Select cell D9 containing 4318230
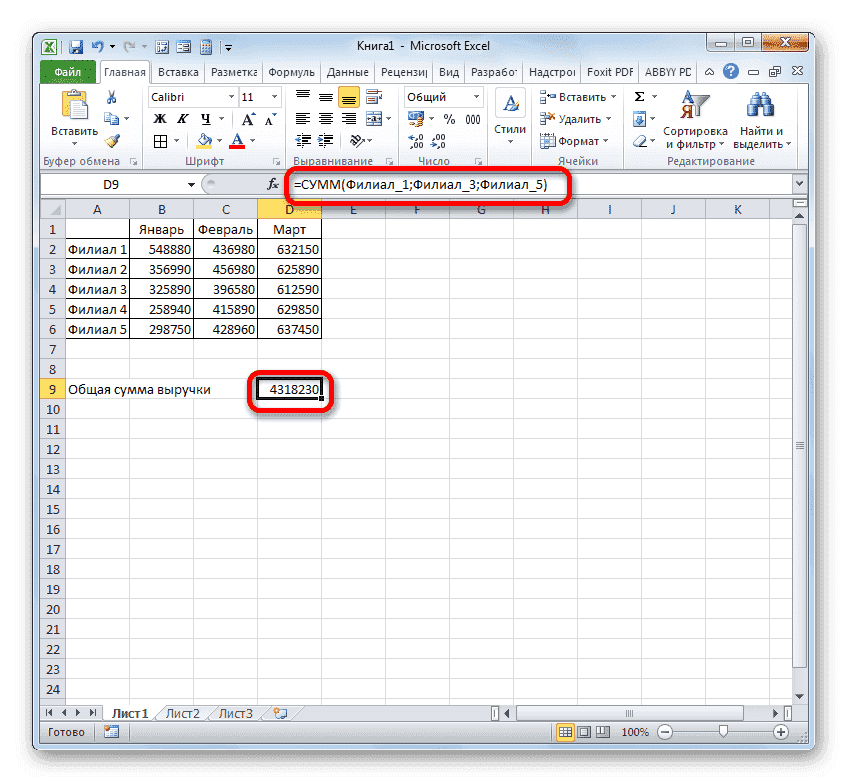Viewport: 848px width, 783px height. click(x=289, y=388)
